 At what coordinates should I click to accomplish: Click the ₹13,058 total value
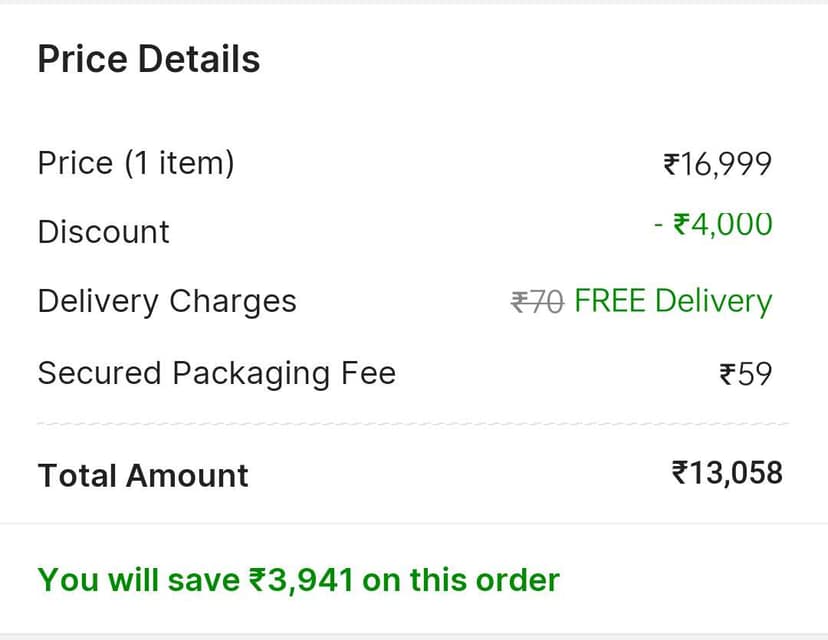point(727,472)
